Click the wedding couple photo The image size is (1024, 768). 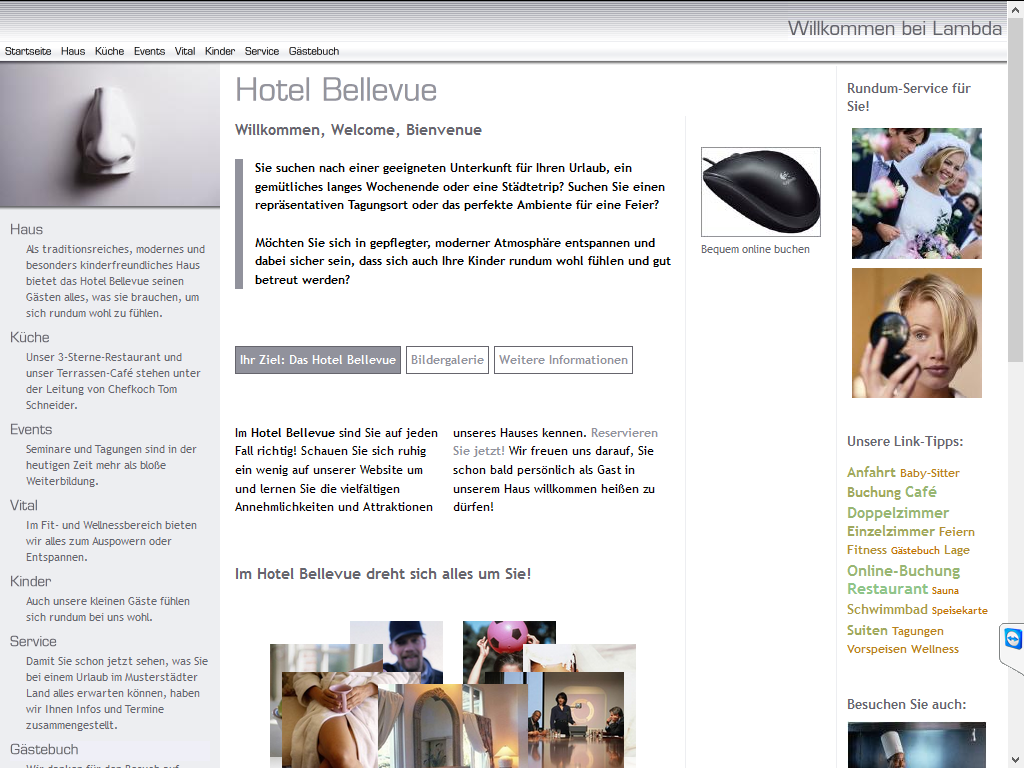(916, 193)
